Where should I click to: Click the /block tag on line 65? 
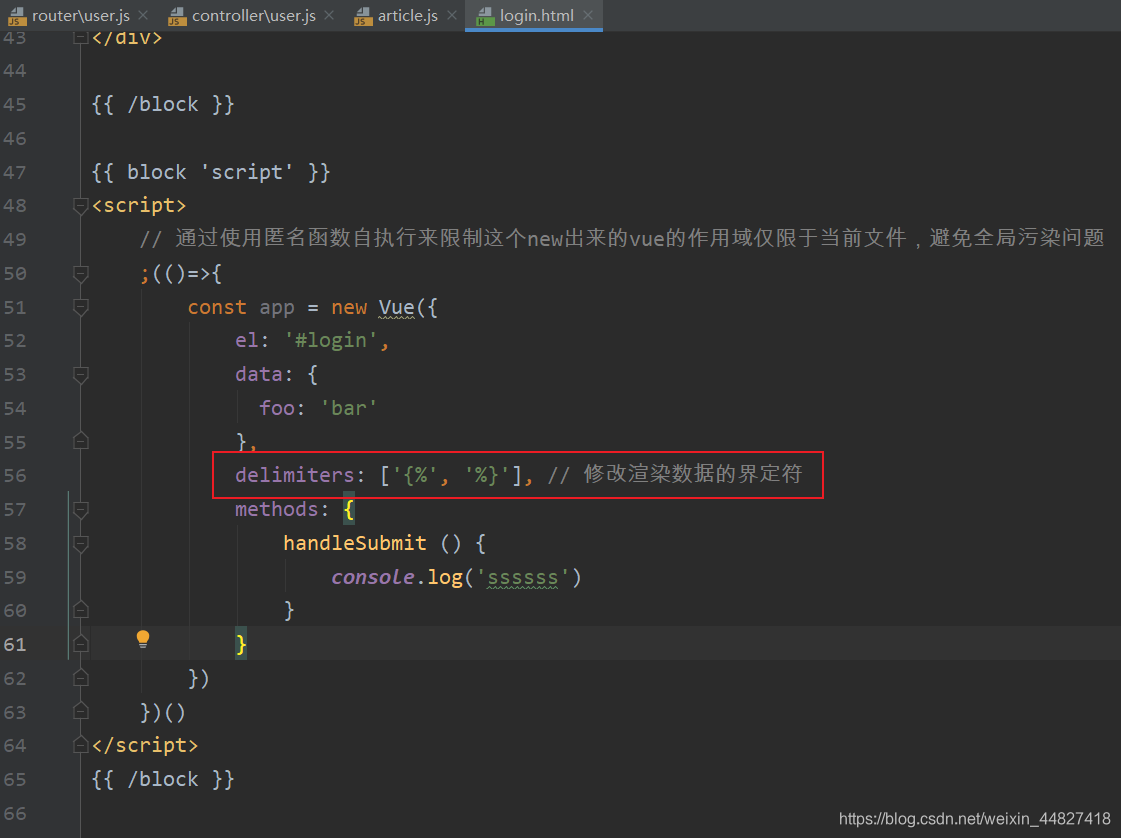[163, 779]
